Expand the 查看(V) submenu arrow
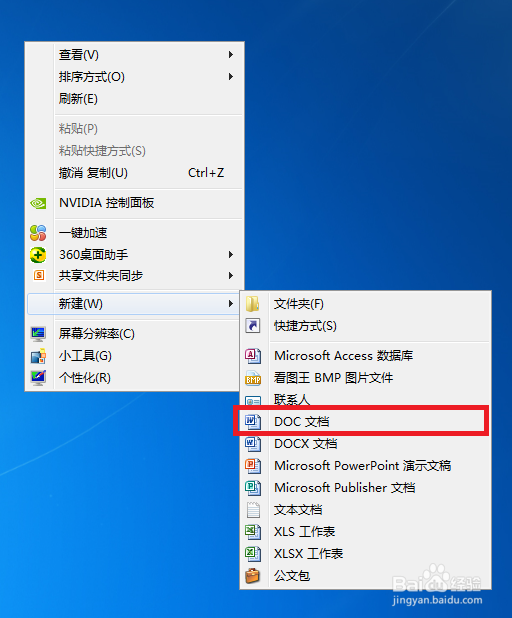This screenshot has width=512, height=618. (231, 54)
